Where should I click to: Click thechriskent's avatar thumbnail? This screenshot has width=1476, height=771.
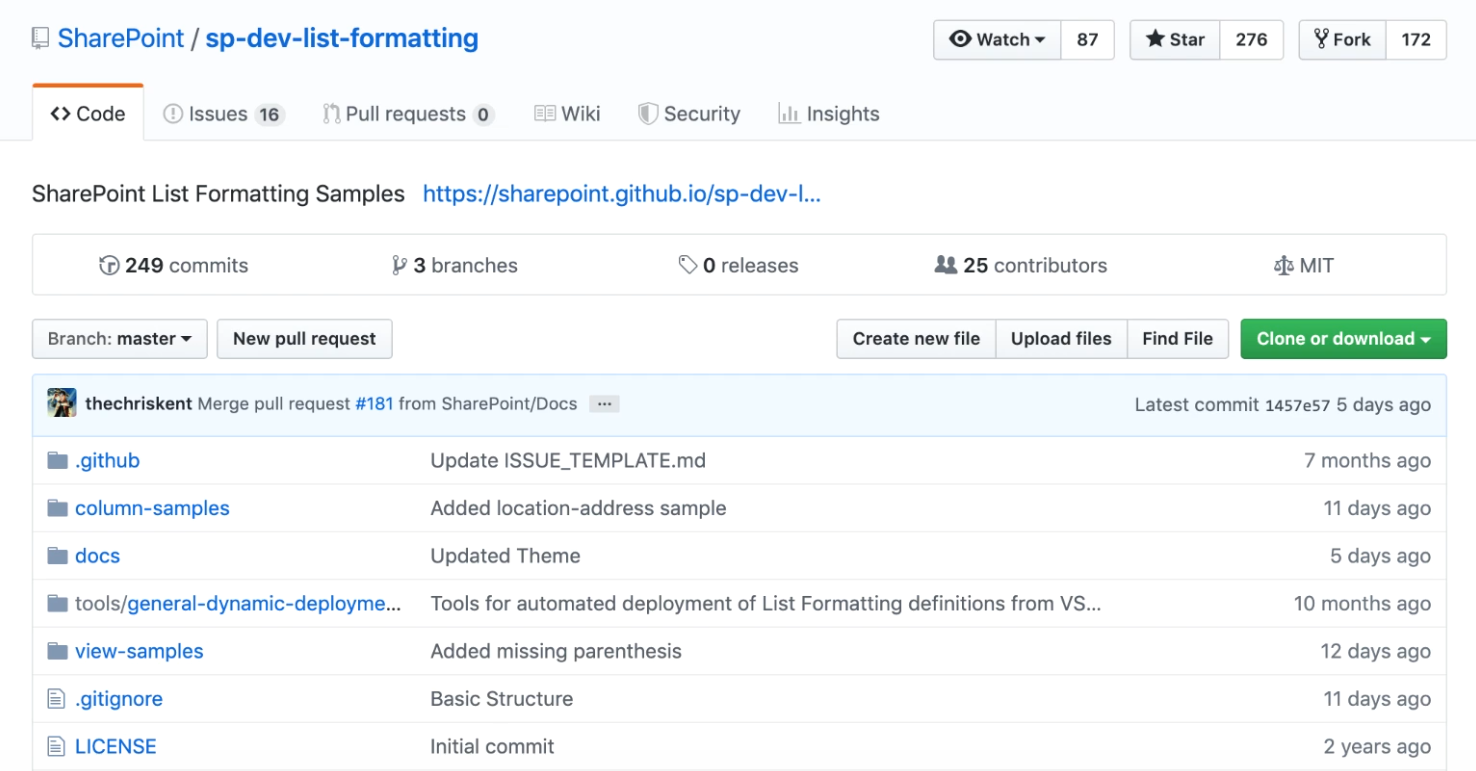62,404
